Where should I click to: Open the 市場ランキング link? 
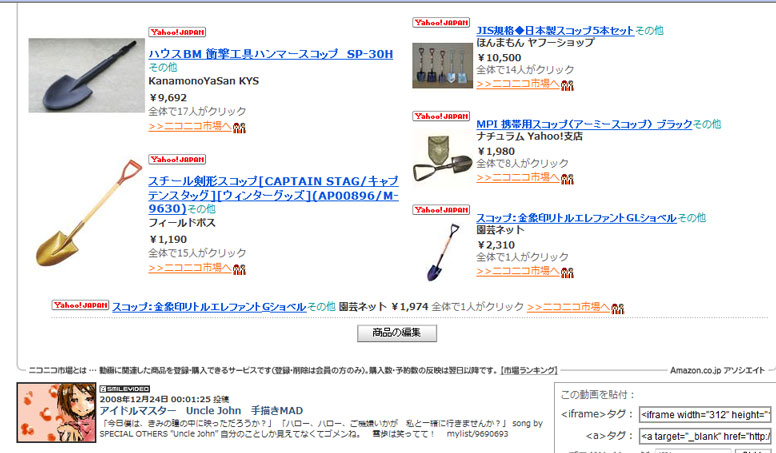click(x=529, y=370)
